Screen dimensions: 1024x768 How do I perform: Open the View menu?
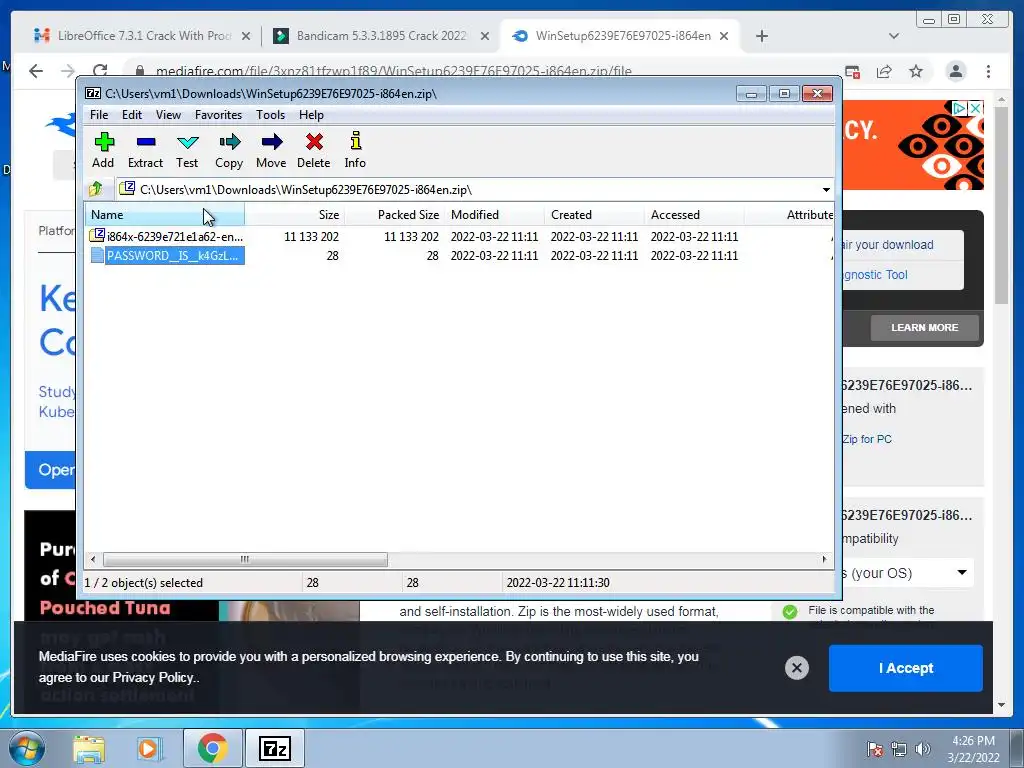[168, 115]
